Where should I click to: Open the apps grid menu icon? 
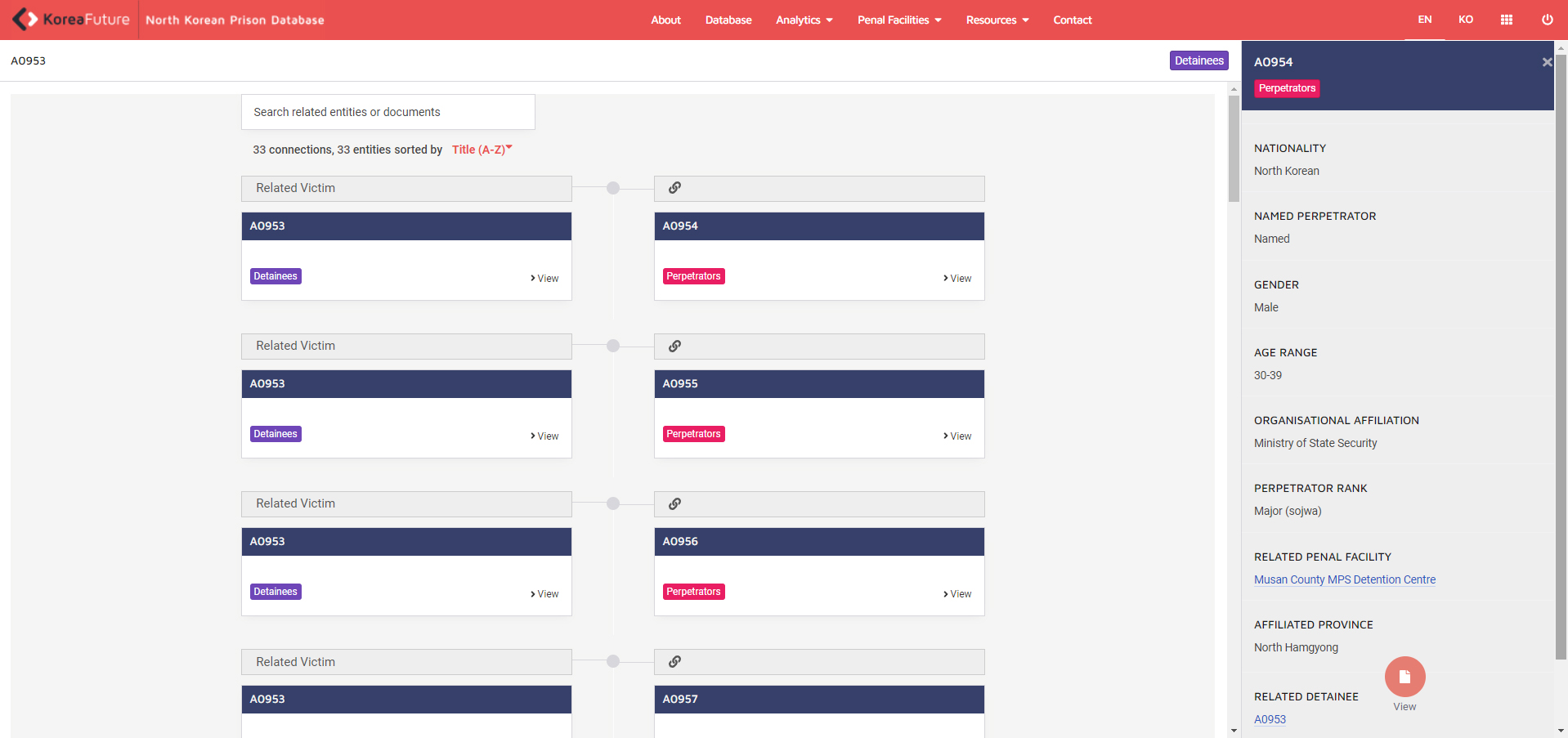[1506, 20]
